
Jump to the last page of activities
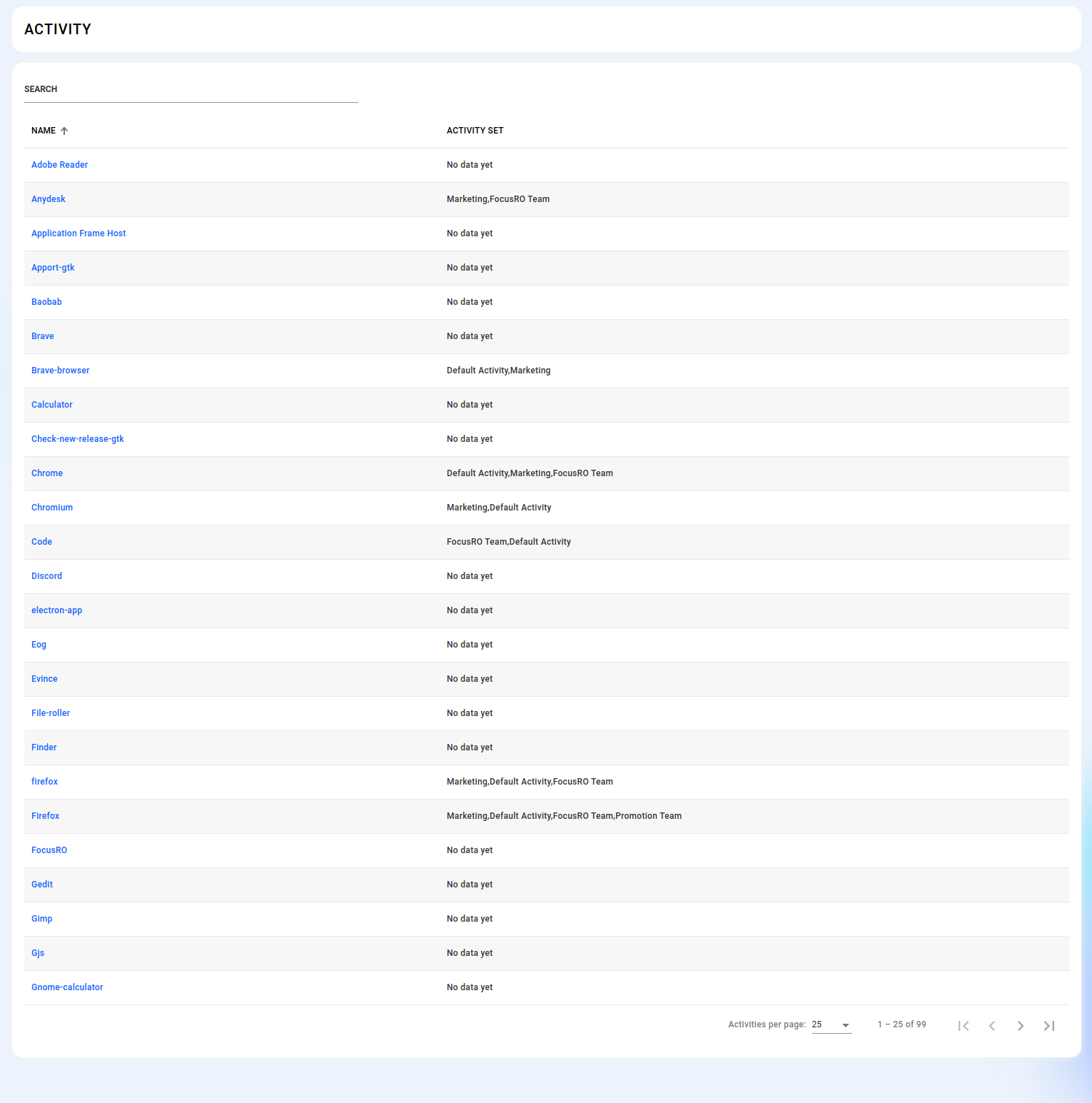[1049, 1025]
